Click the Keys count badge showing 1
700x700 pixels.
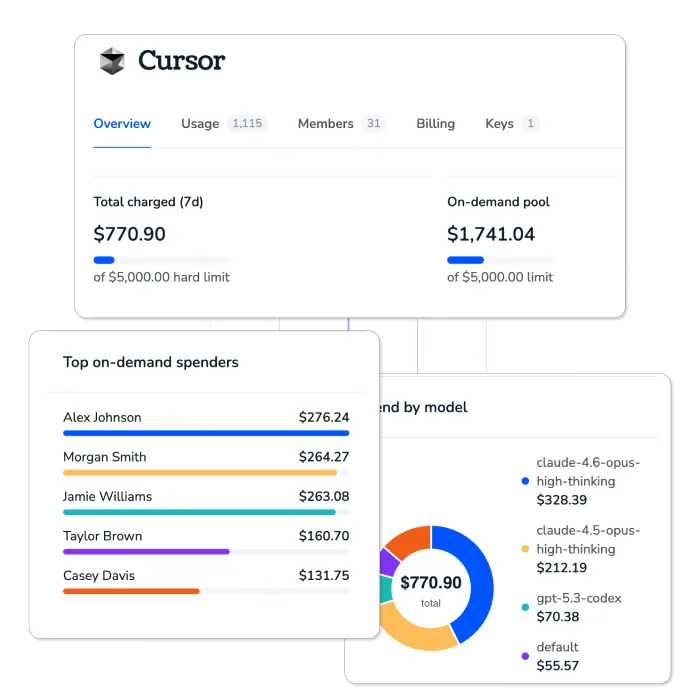click(x=530, y=123)
